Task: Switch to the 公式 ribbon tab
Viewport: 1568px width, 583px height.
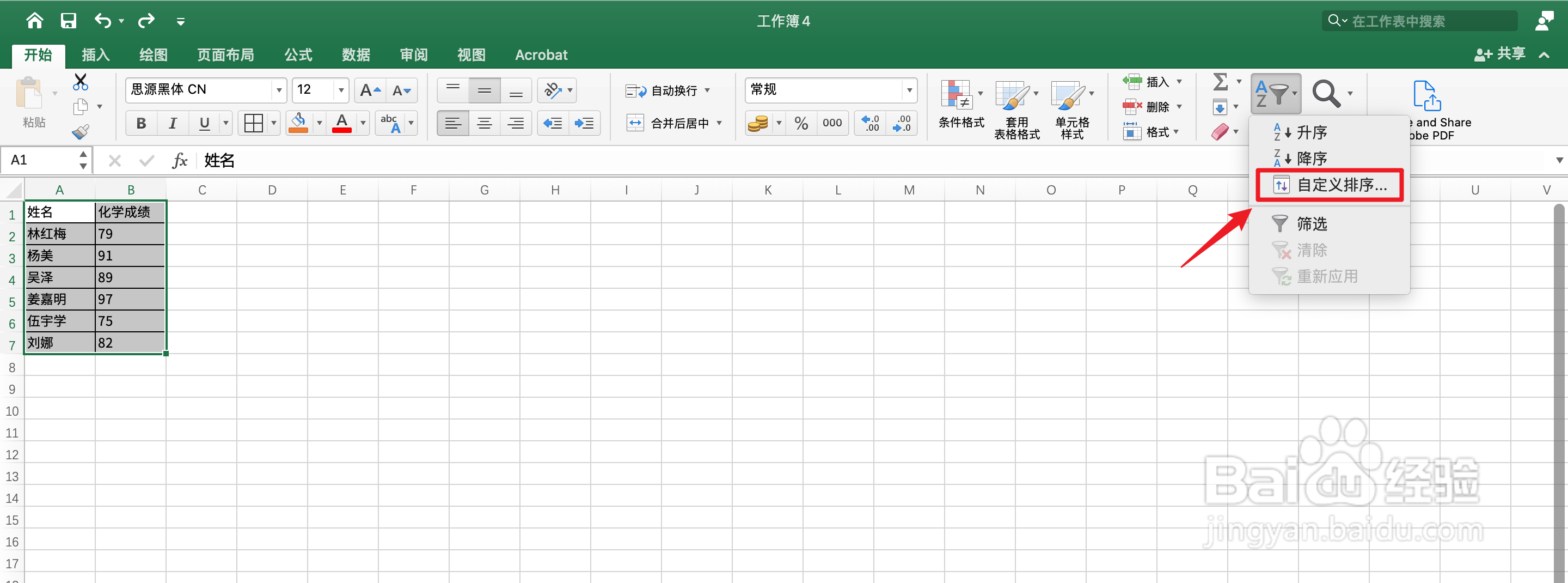Action: pyautogui.click(x=298, y=55)
